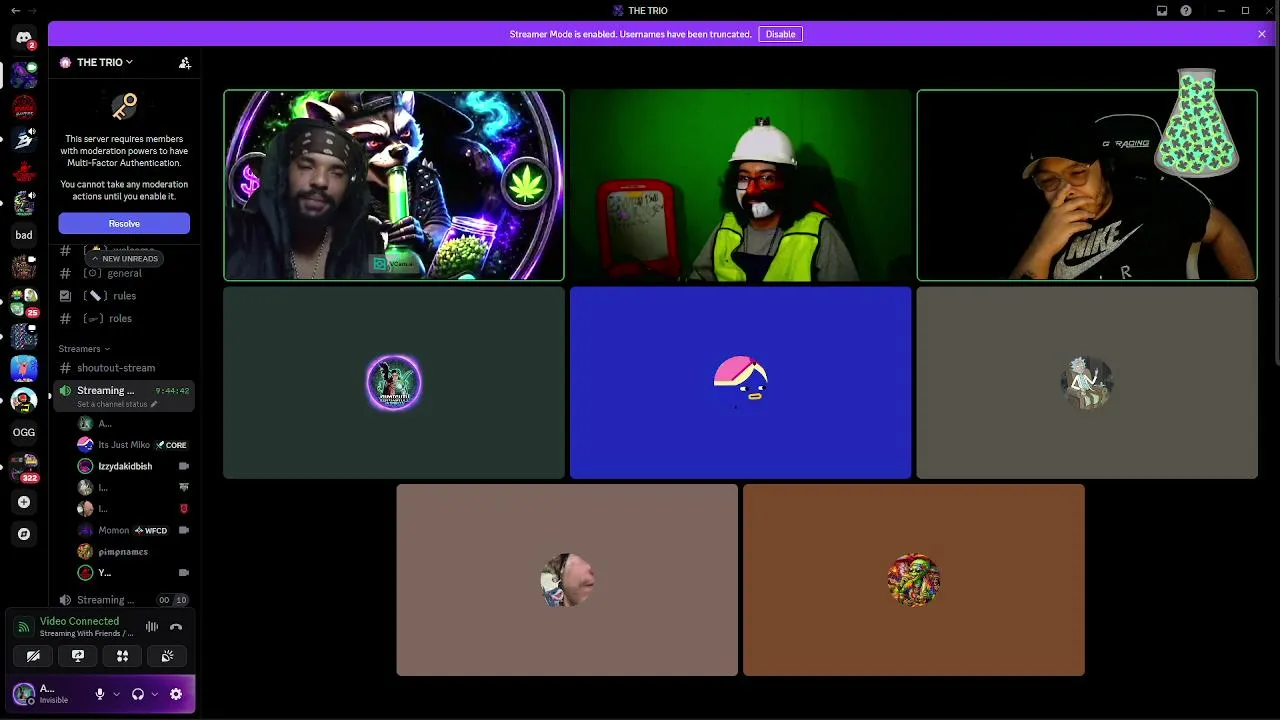Image resolution: width=1280 pixels, height=720 pixels.
Task: Open User Settings gear
Action: pos(176,694)
